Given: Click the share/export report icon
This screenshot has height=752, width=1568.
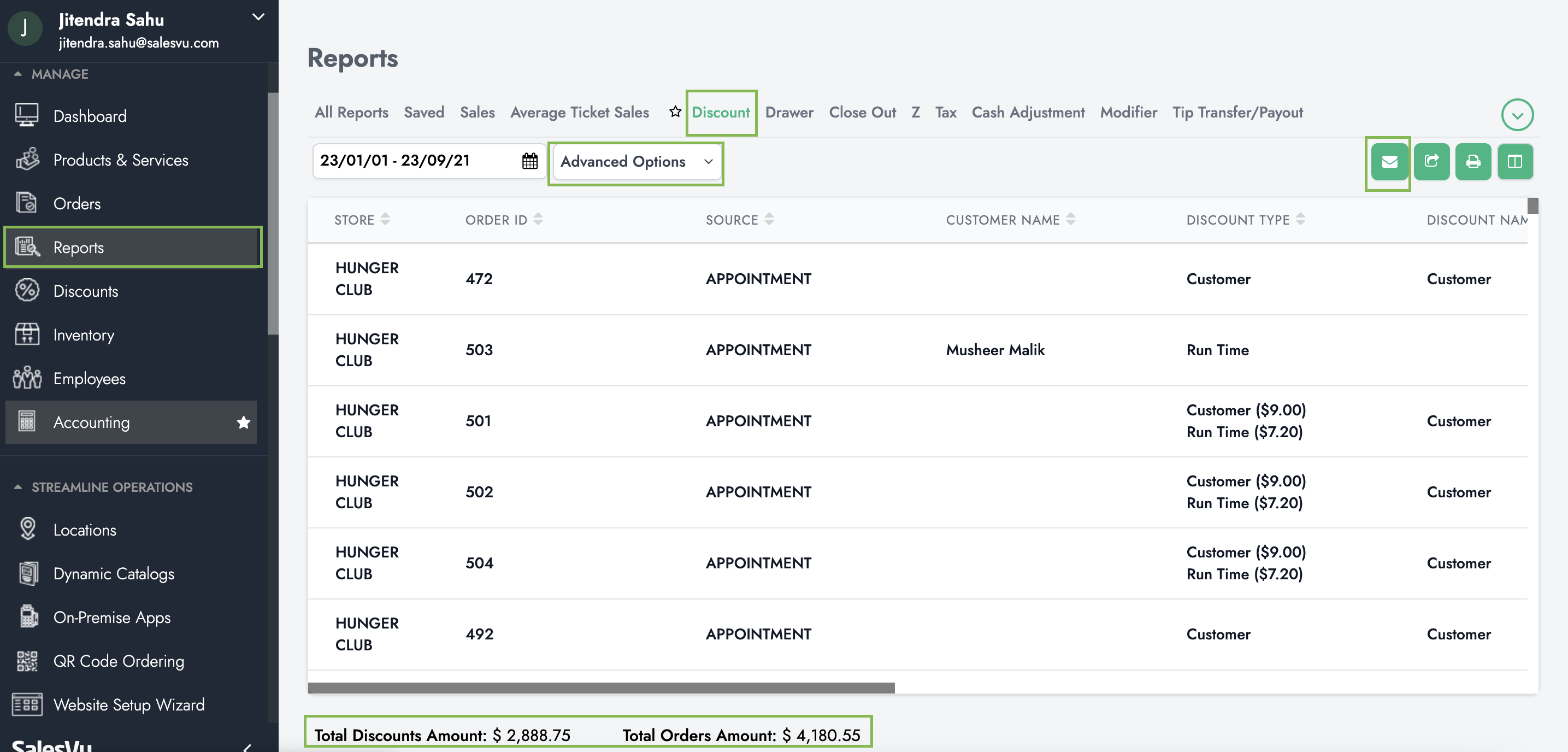Looking at the screenshot, I should point(1431,161).
